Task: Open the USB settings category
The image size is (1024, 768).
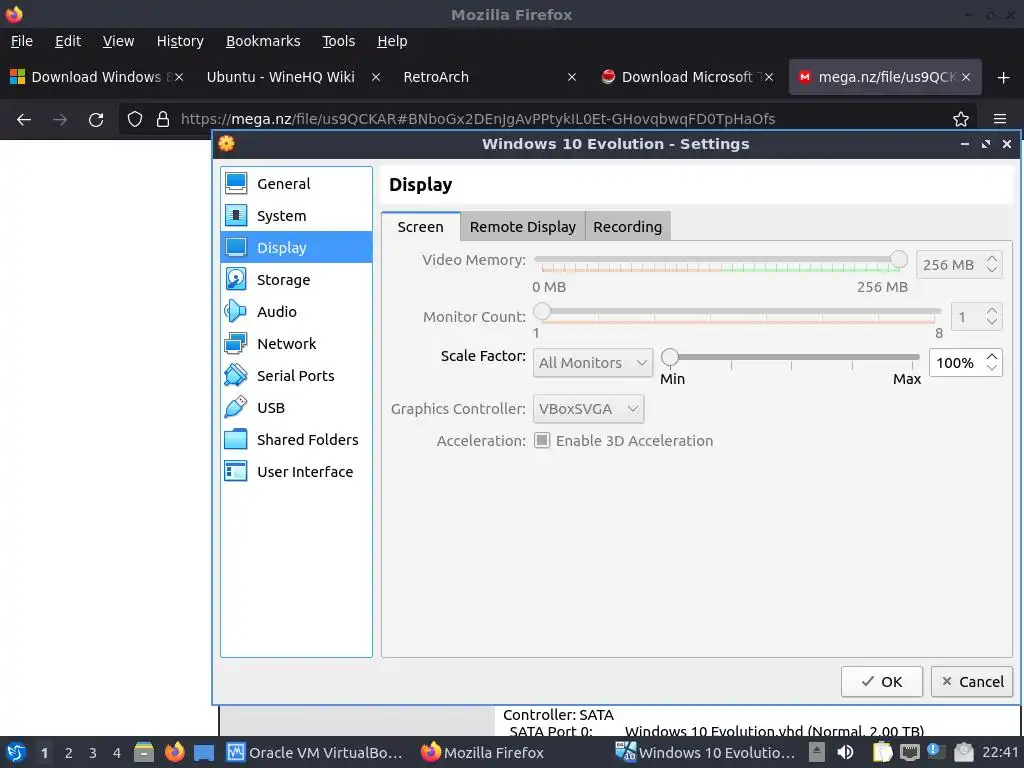Action: click(x=296, y=408)
